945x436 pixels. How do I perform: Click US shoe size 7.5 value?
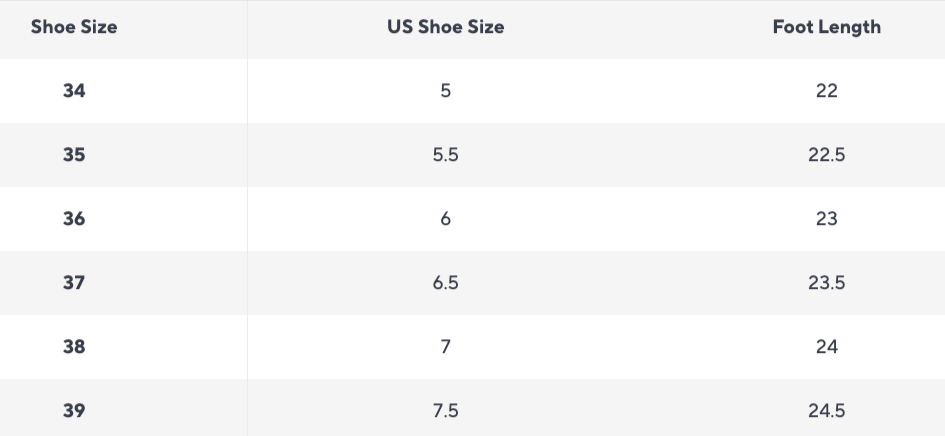click(445, 411)
